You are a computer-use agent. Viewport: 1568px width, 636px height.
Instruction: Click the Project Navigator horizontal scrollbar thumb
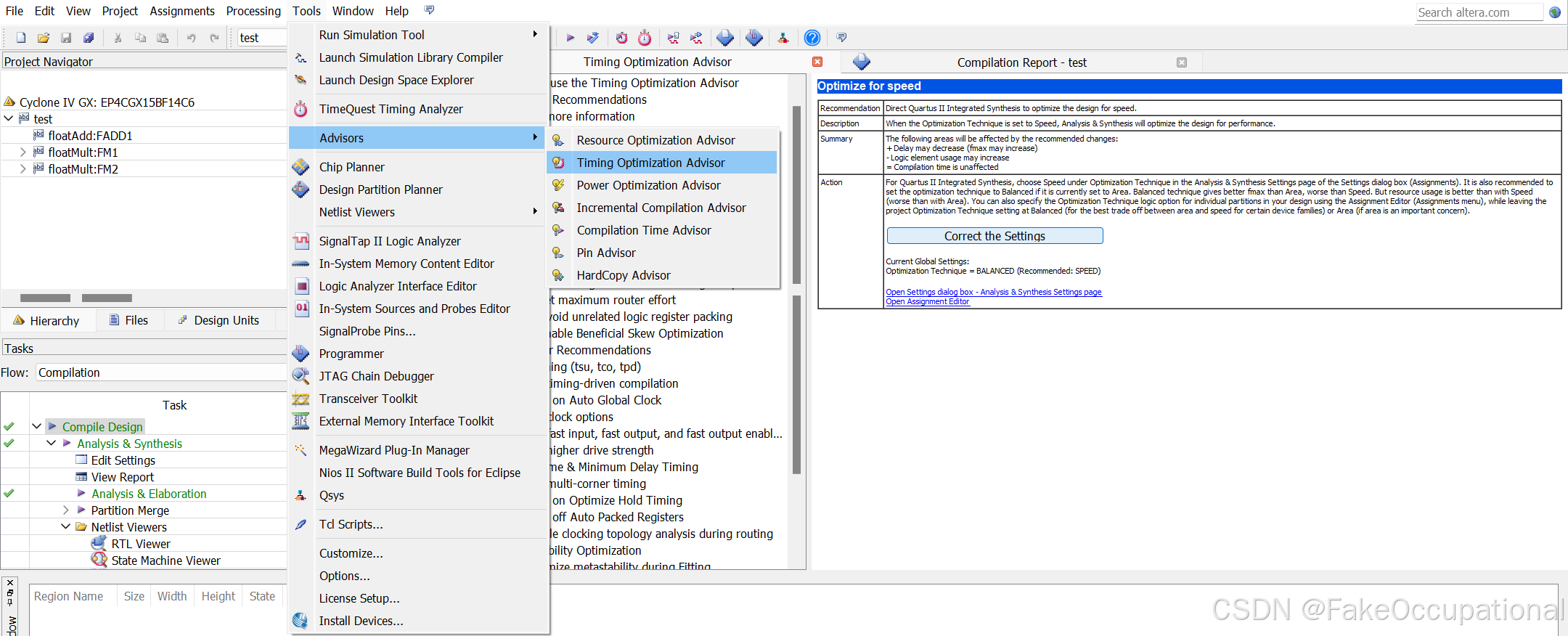pyautogui.click(x=45, y=298)
